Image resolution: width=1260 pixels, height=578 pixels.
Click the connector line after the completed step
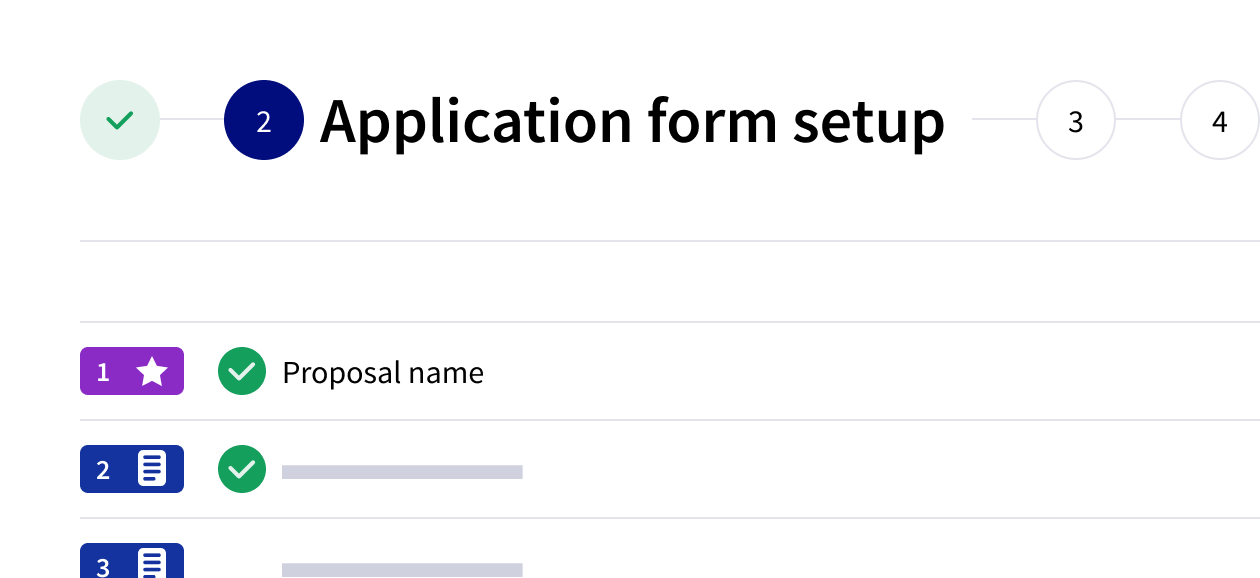pyautogui.click(x=191, y=120)
